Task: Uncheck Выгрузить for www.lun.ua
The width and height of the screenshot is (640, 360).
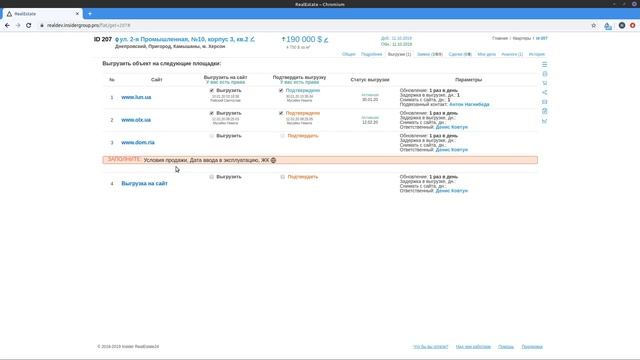Action: (x=211, y=91)
